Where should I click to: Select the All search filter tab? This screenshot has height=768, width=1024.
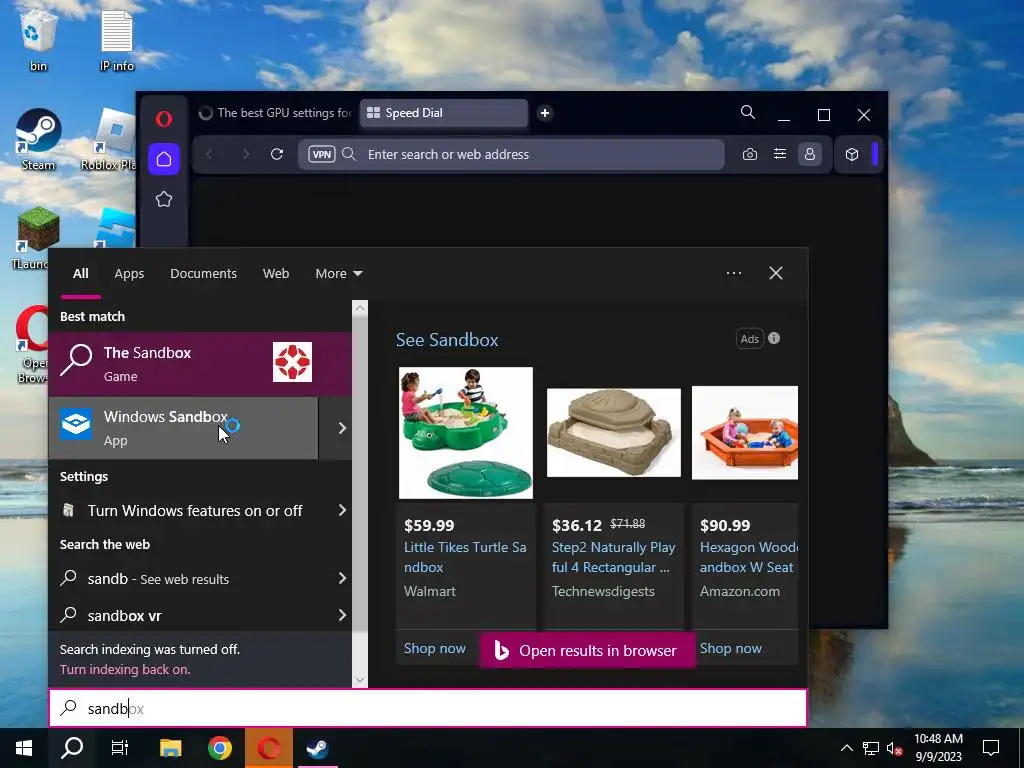coord(80,274)
